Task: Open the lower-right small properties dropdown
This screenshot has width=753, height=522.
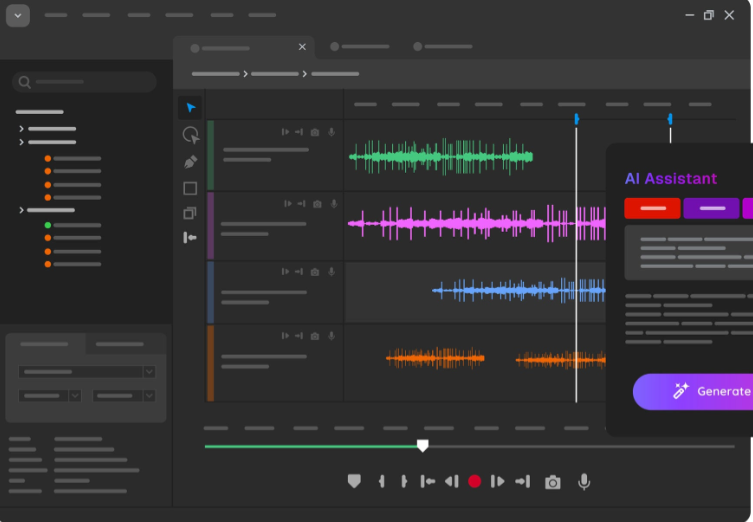Action: 124,396
